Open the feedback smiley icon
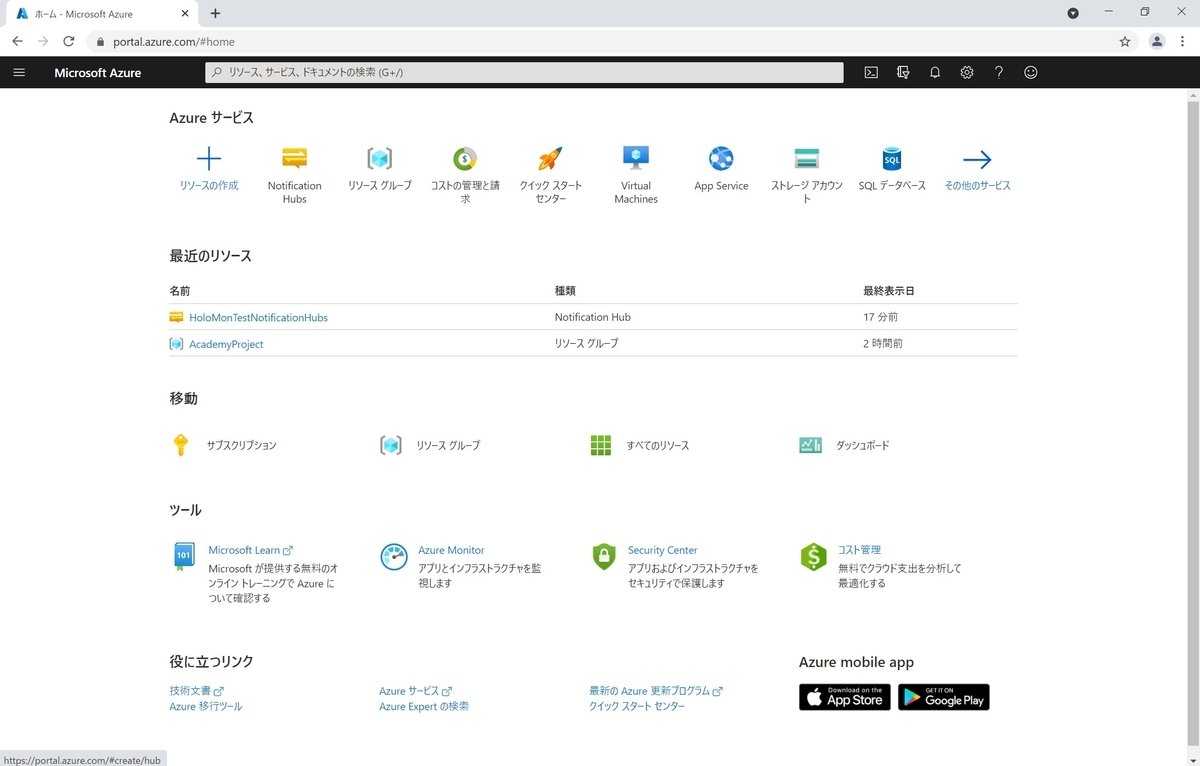The height and width of the screenshot is (766, 1200). [x=1031, y=72]
